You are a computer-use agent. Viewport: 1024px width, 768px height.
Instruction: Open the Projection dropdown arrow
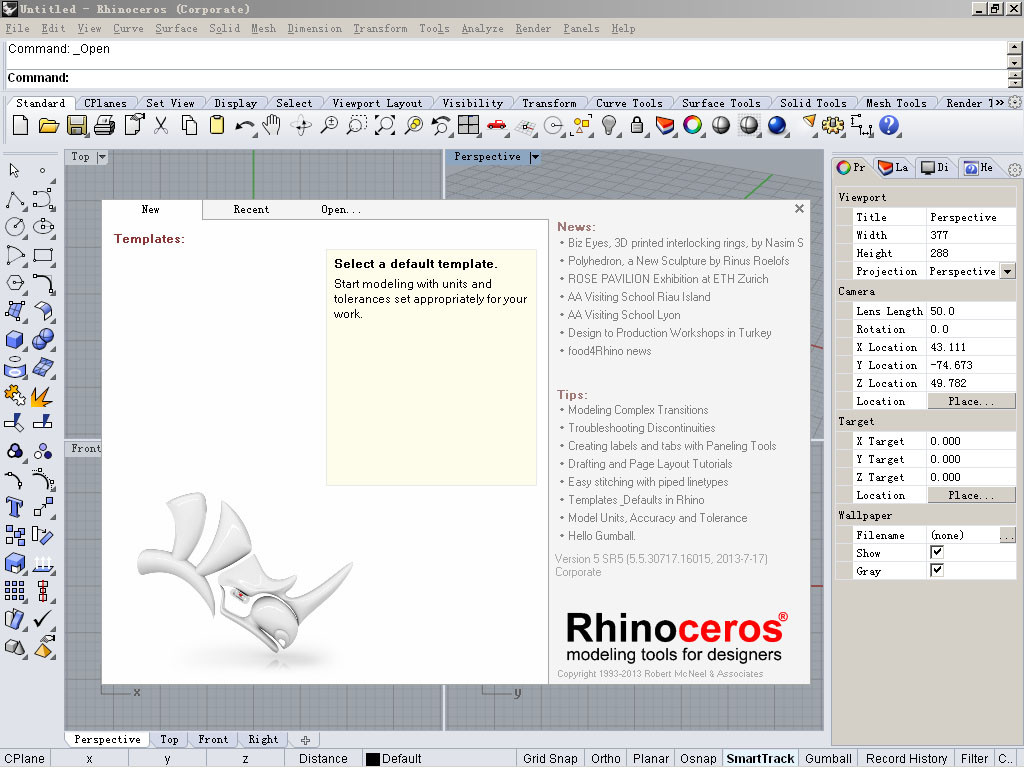(1008, 271)
